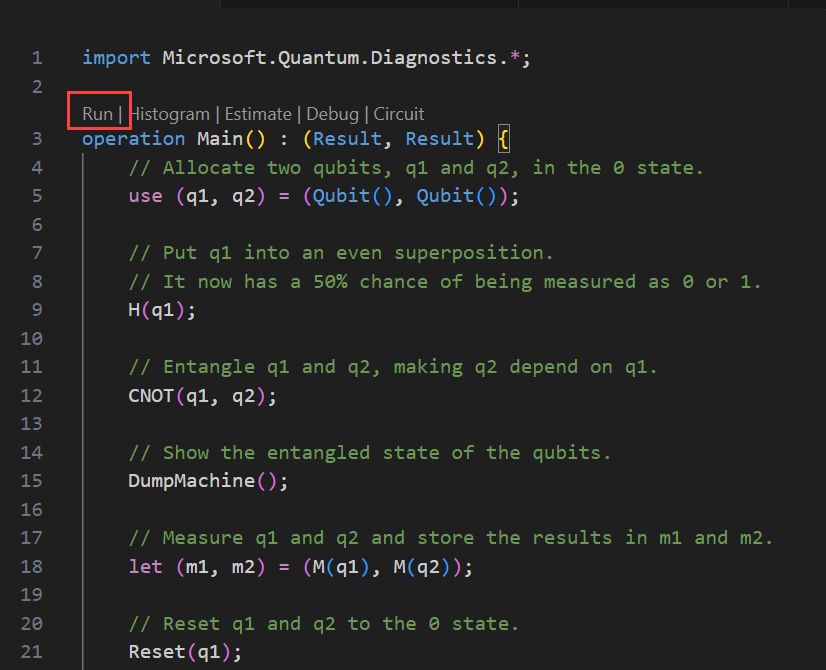Click the Estimate CodeLens link
The image size is (826, 670).
[258, 113]
